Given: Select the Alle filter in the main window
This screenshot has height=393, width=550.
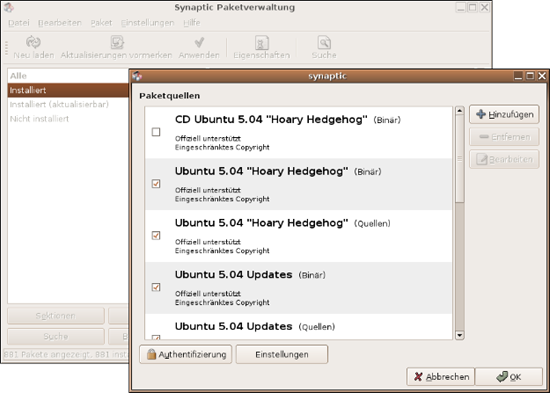Looking at the screenshot, I should [x=68, y=76].
